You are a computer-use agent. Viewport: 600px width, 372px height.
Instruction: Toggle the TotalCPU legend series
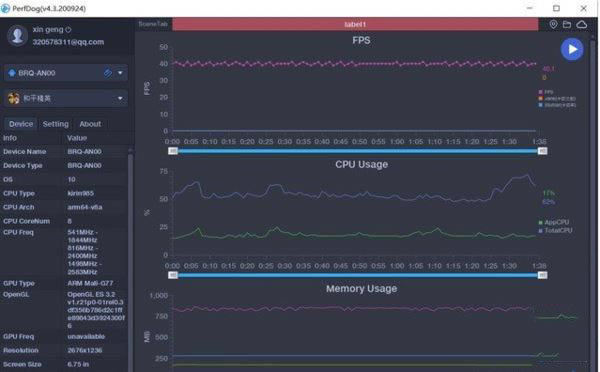coord(555,230)
